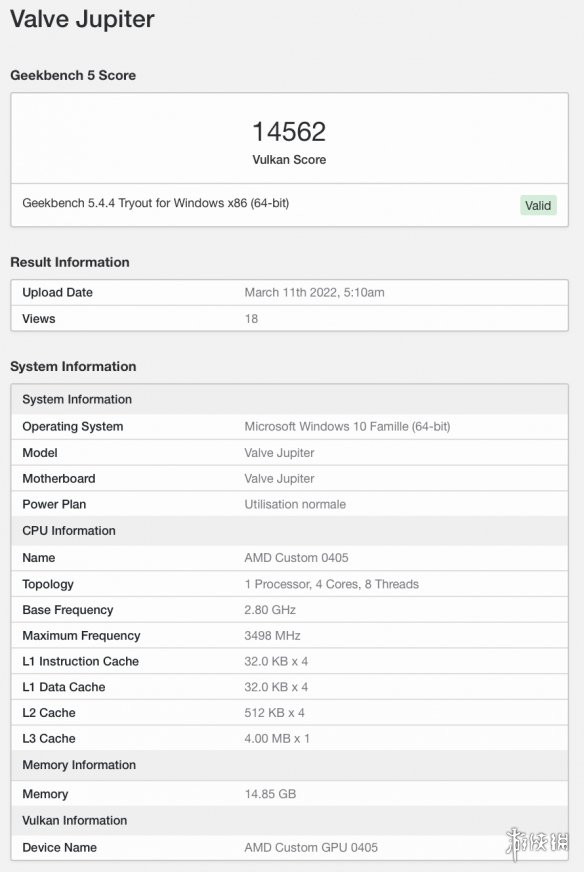The image size is (584, 872).
Task: Click the Vulkan Score label
Action: 289,160
